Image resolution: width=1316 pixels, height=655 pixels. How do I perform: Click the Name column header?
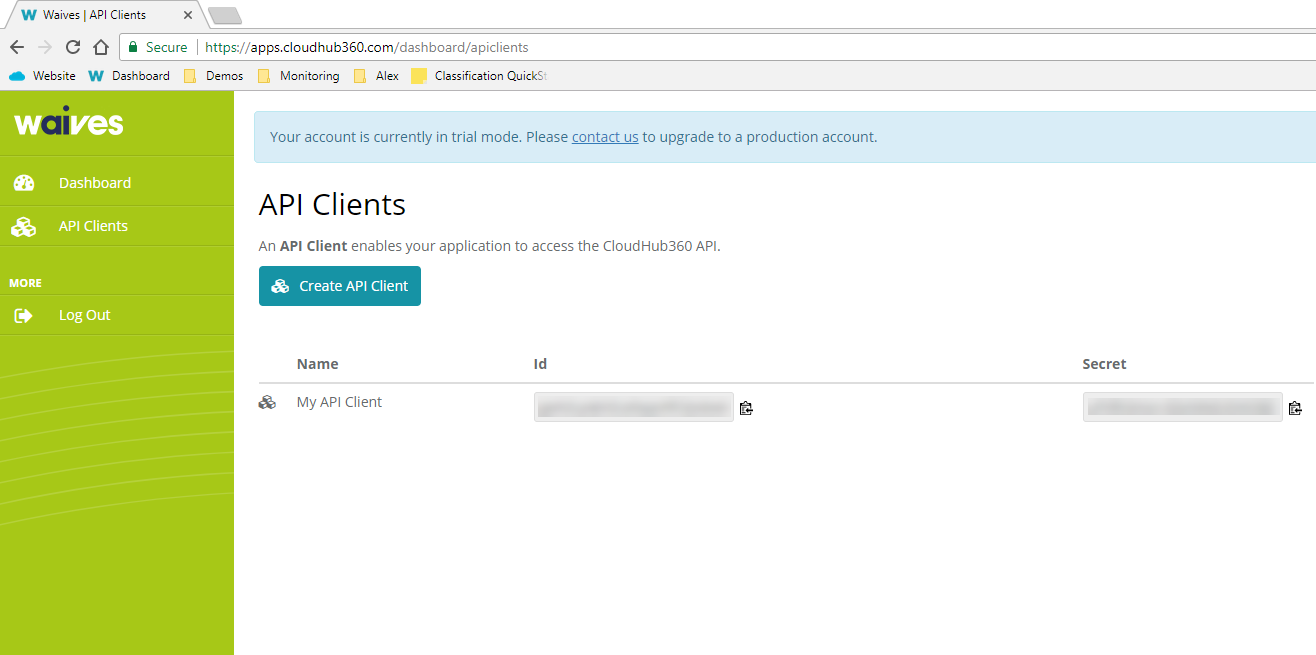318,364
